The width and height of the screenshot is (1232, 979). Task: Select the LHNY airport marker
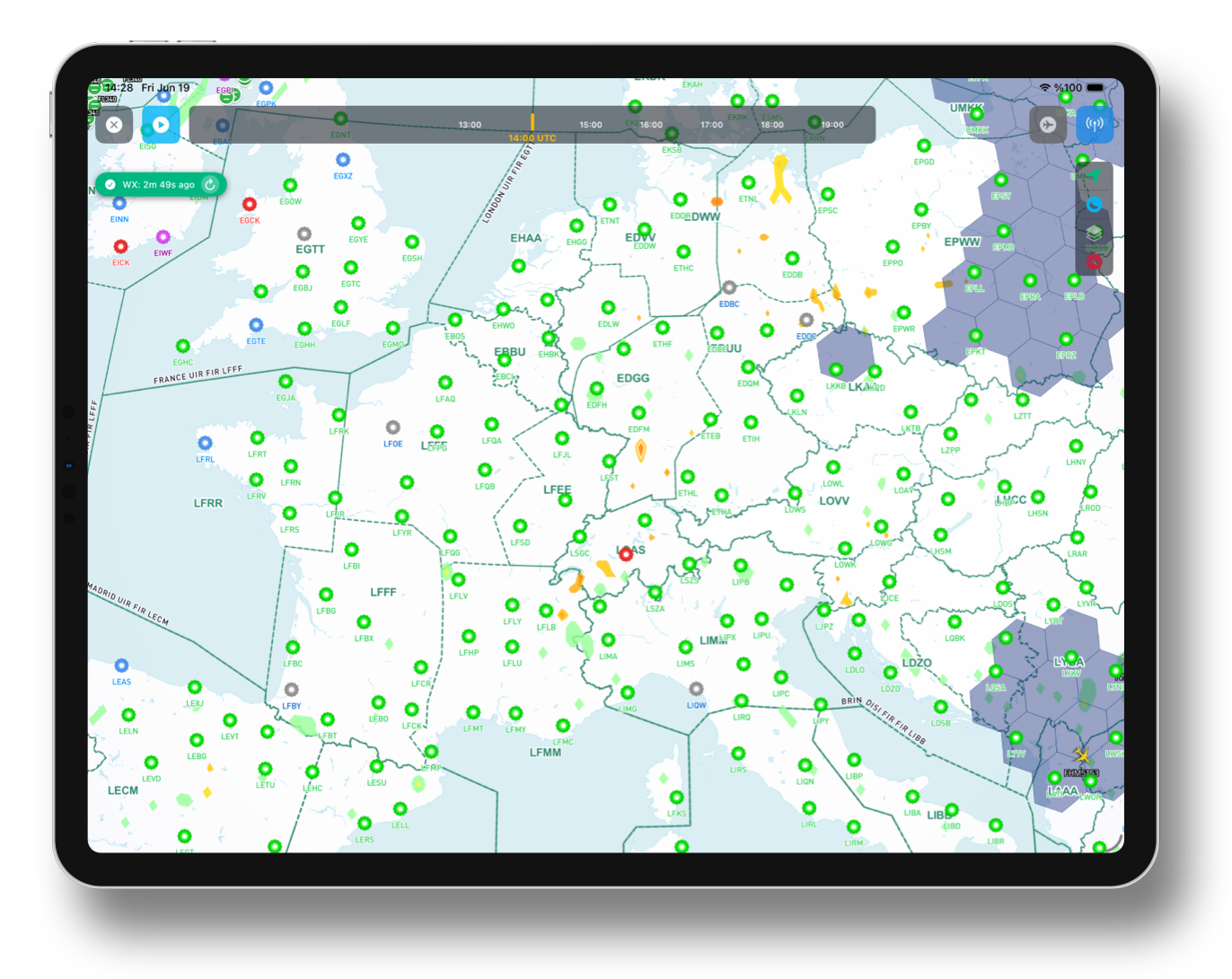pos(1076,446)
